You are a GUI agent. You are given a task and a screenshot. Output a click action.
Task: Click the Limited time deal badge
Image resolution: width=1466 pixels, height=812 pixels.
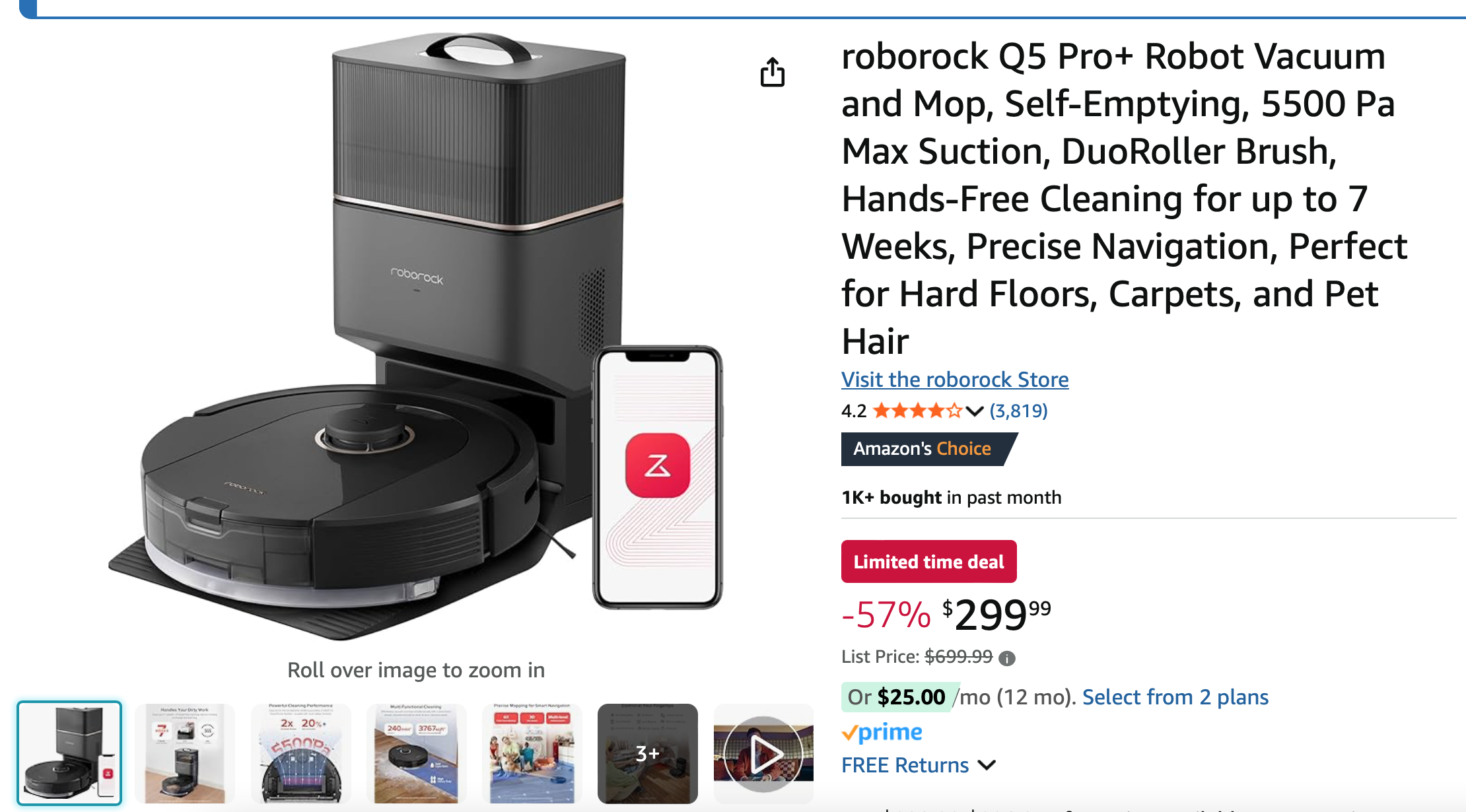click(x=928, y=561)
